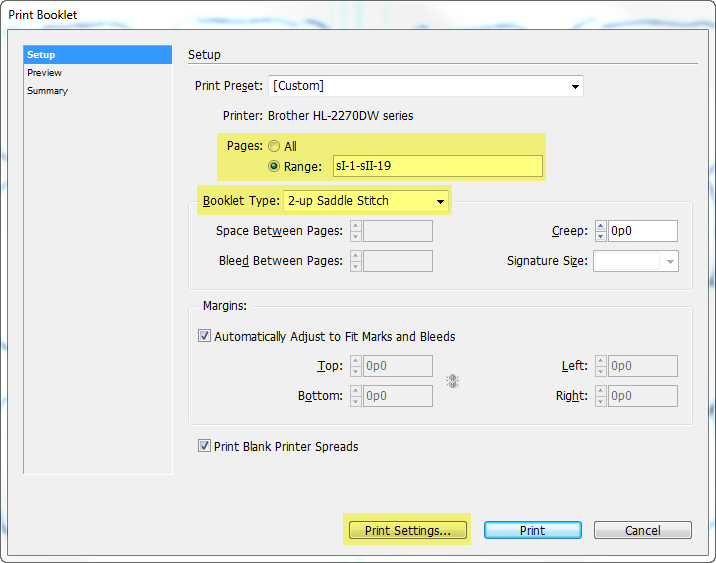This screenshot has width=716, height=563.
Task: Click the Left margin field
Action: pos(644,366)
